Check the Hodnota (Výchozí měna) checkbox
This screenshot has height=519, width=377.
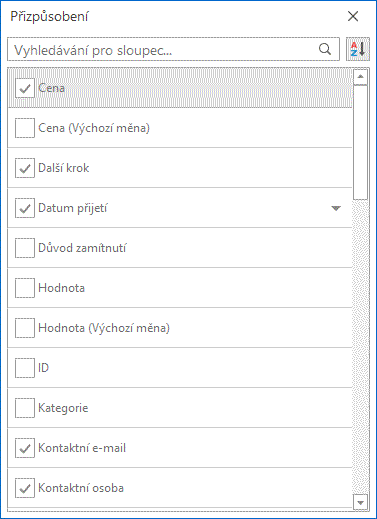tap(25, 328)
